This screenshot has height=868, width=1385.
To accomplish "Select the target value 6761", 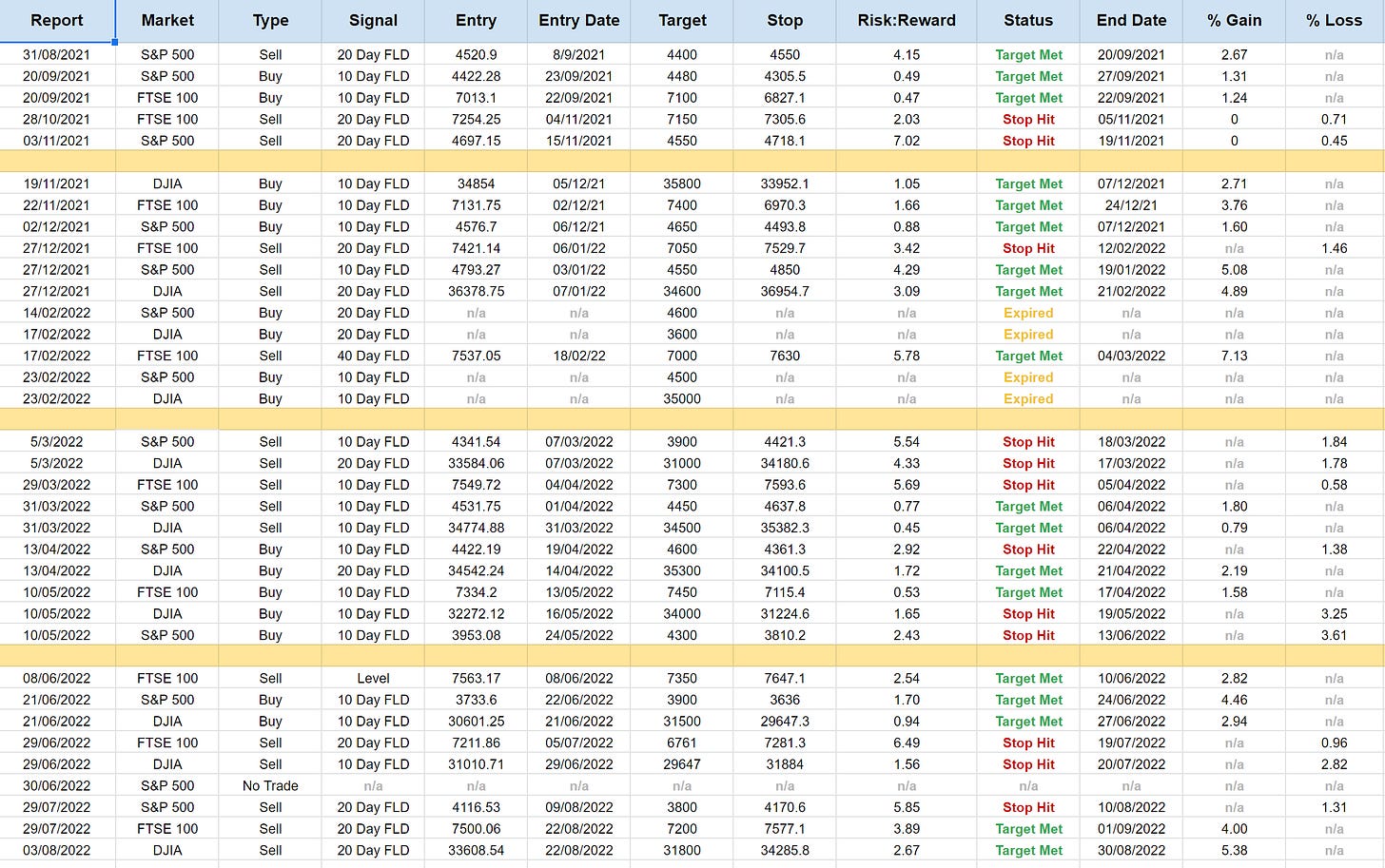I will [x=682, y=743].
